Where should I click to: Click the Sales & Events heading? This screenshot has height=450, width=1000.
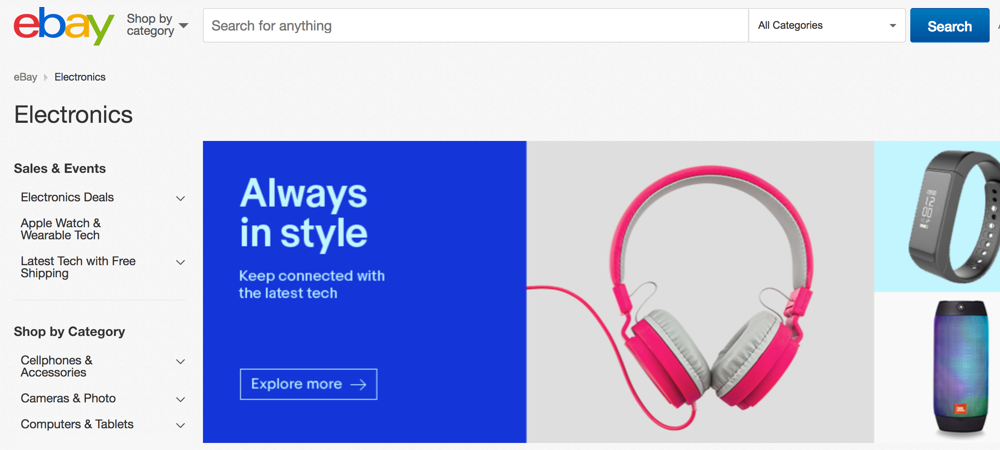(60, 169)
